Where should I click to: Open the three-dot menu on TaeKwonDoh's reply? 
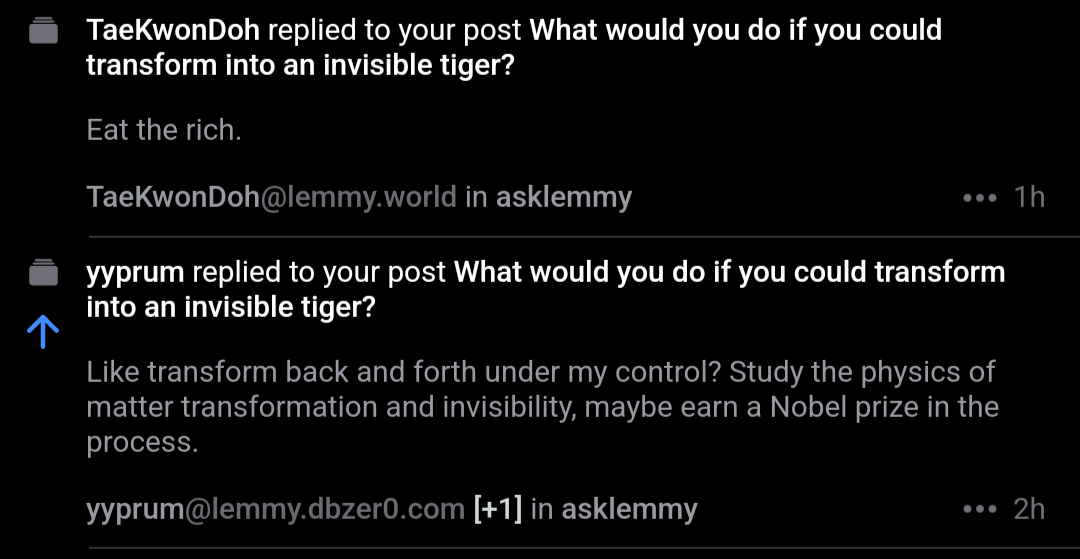coord(979,198)
